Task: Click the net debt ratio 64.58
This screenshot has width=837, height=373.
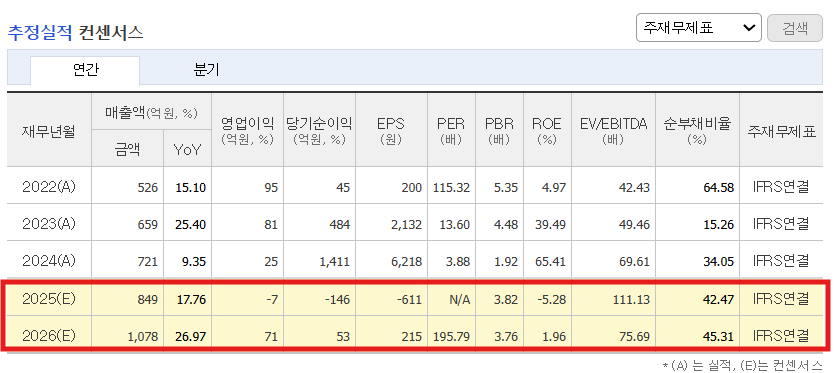Action: tap(719, 188)
